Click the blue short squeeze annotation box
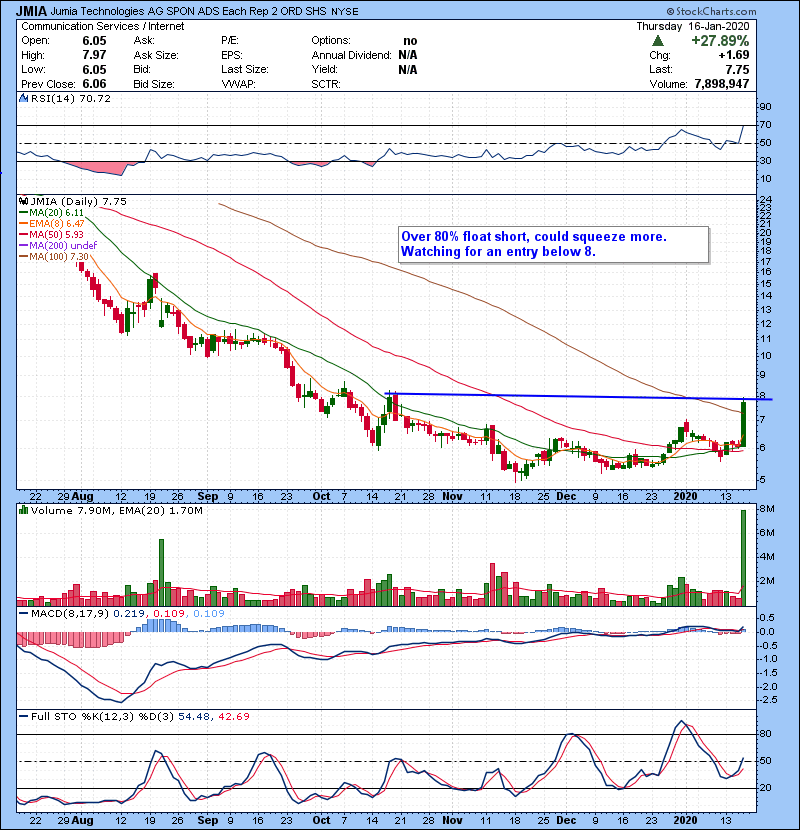This screenshot has width=800, height=830. tap(553, 244)
